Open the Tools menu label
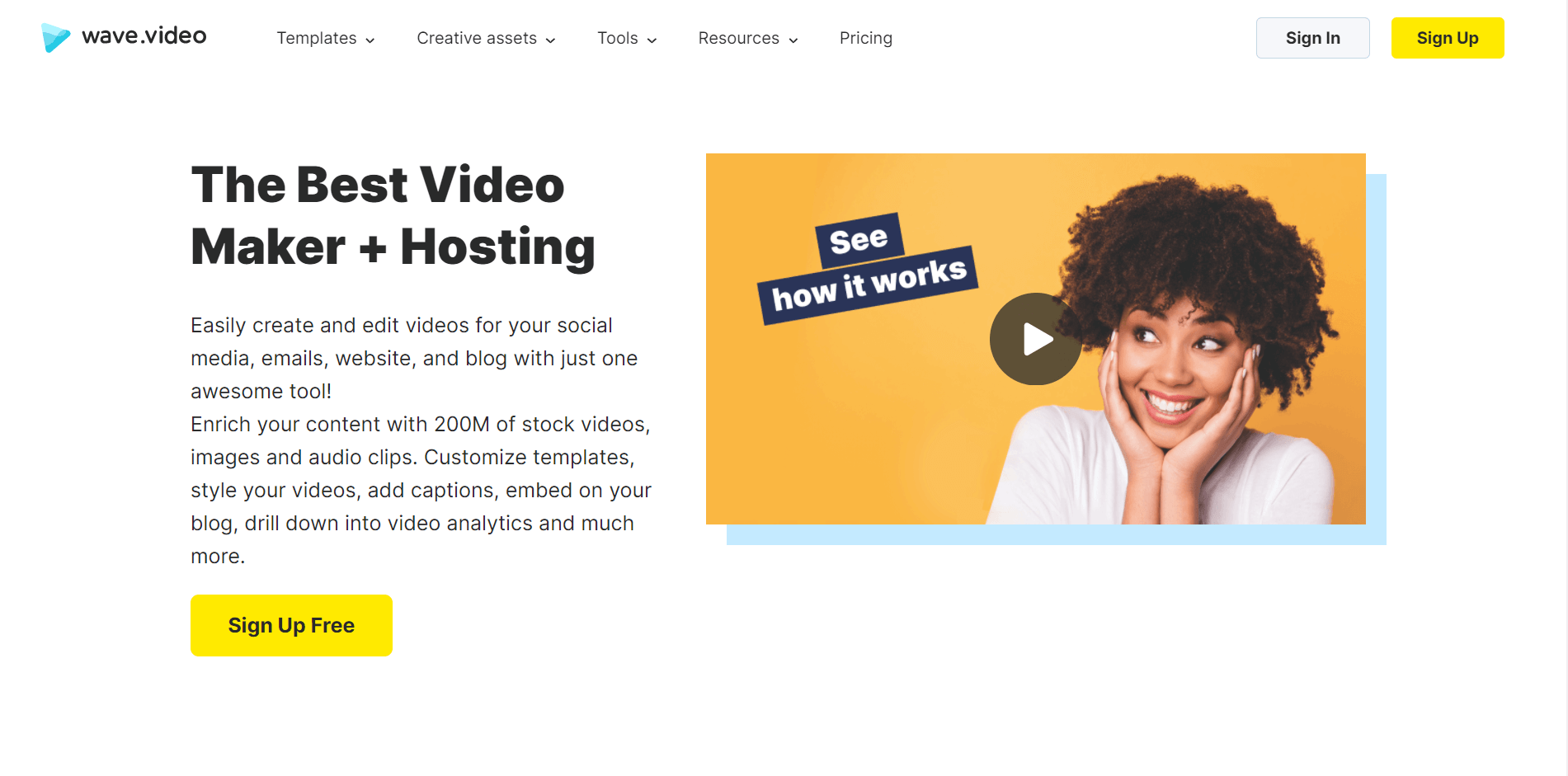Image resolution: width=1568 pixels, height=776 pixels. click(x=617, y=38)
